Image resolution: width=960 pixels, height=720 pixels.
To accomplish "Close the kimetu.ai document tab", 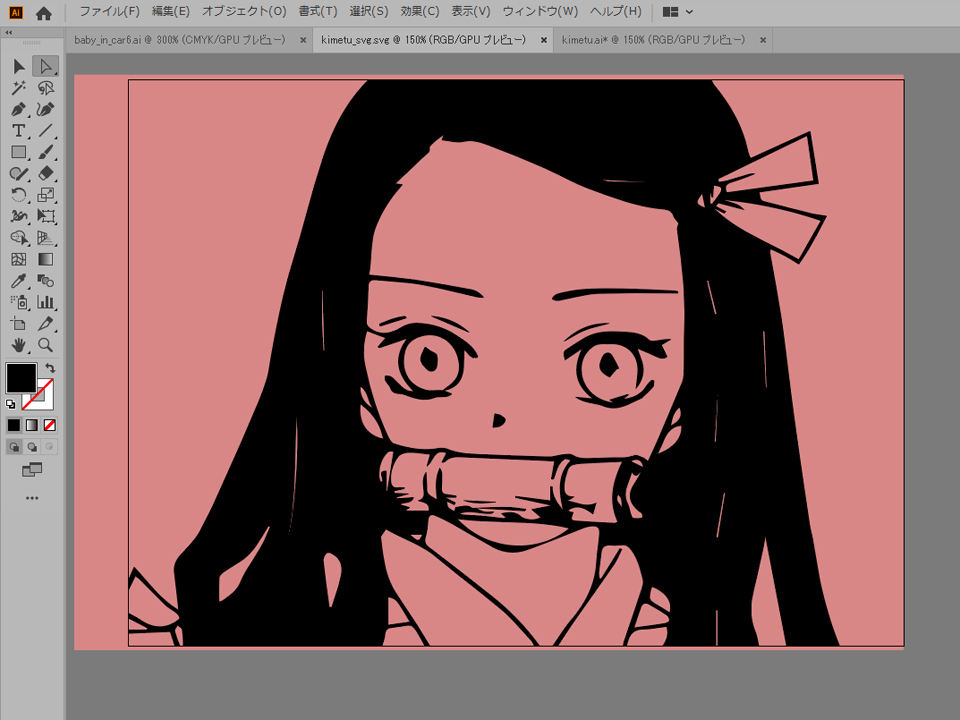I will click(763, 40).
